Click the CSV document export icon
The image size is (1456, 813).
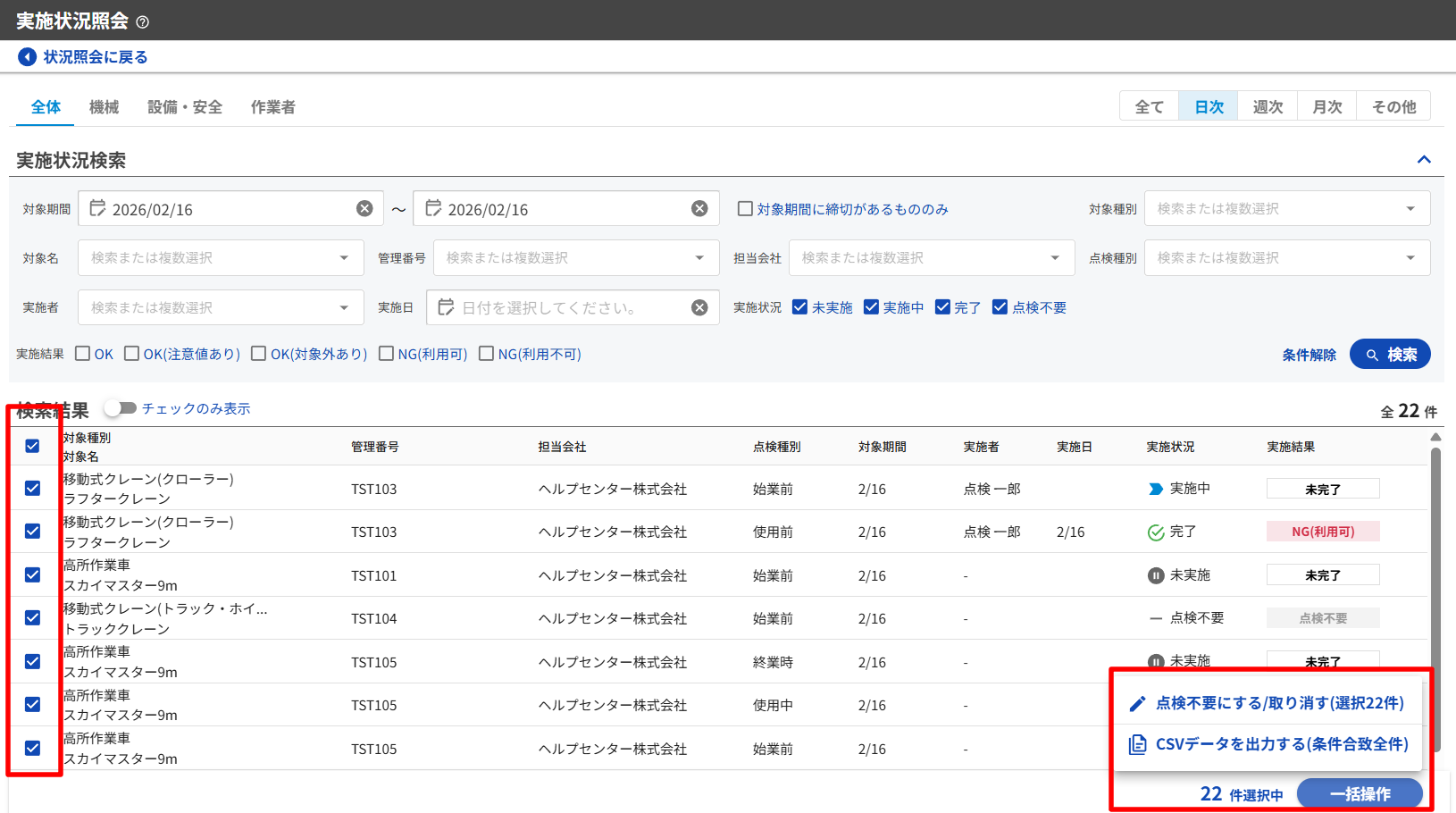click(1137, 744)
